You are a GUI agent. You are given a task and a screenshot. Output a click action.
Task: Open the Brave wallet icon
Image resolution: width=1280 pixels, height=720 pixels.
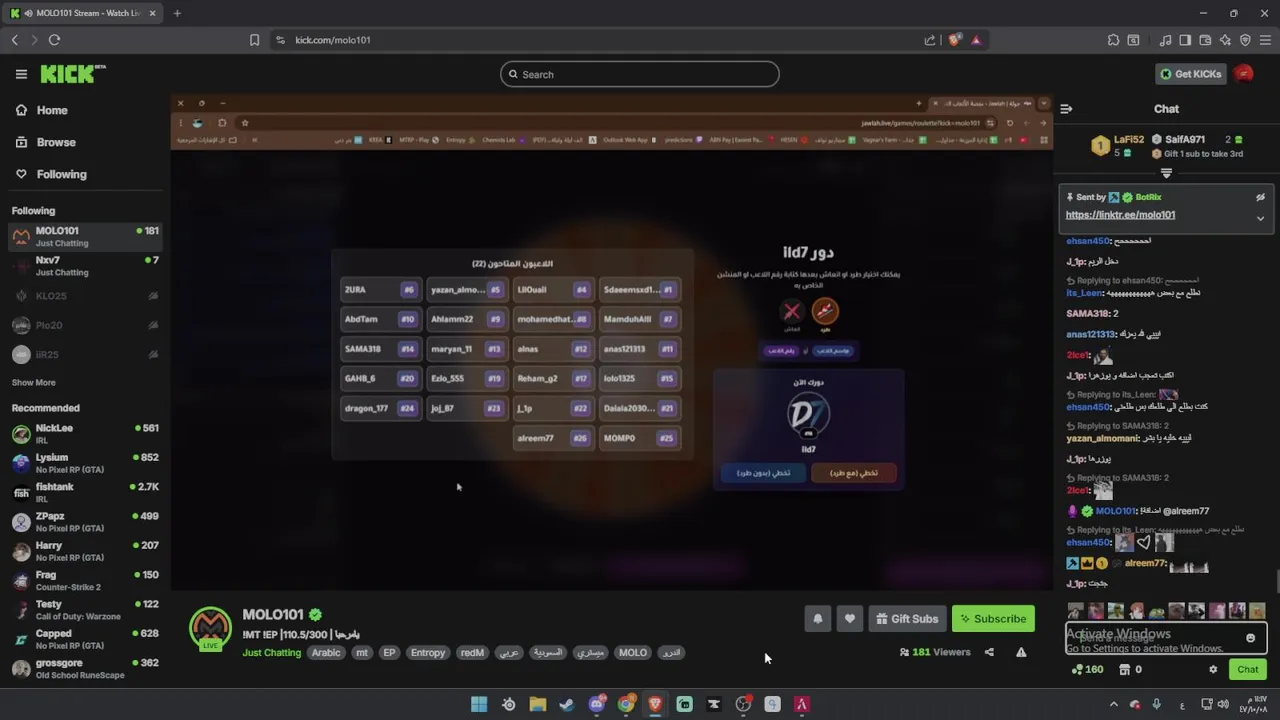(x=1205, y=40)
